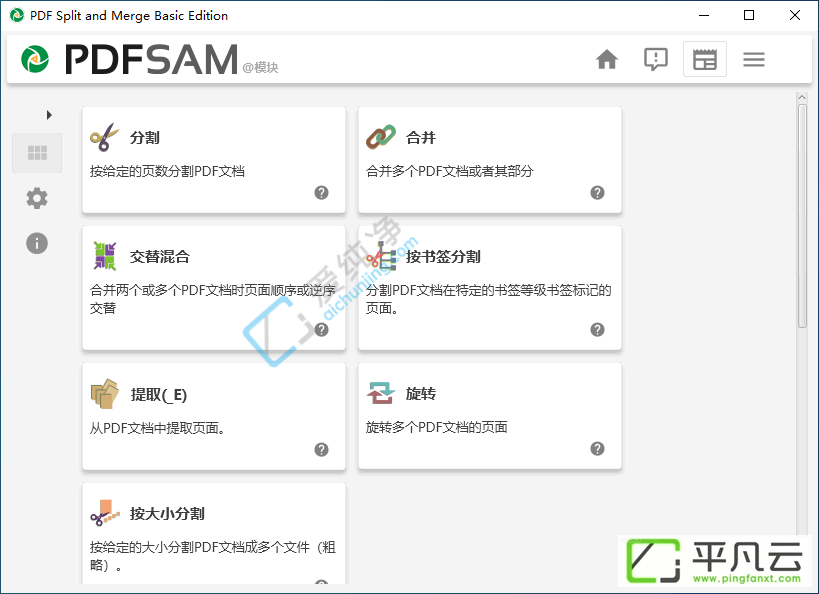The width and height of the screenshot is (819, 594).
Task: Open the 交替混合 module title
Action: click(x=160, y=257)
